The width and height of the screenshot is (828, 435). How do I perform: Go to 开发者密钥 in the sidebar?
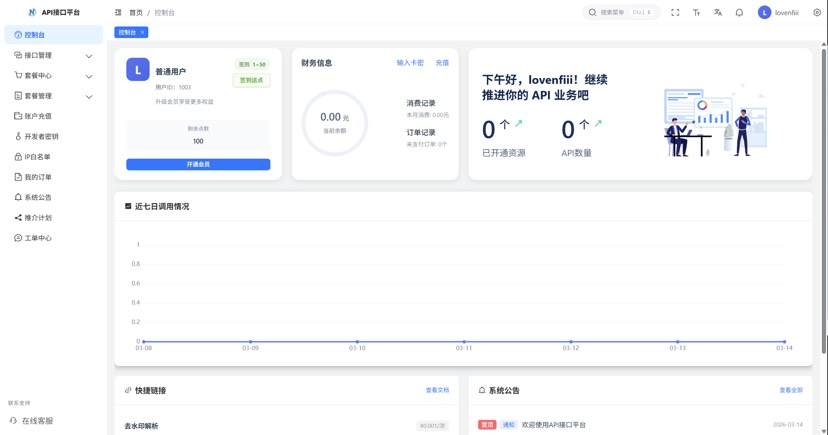tap(40, 136)
